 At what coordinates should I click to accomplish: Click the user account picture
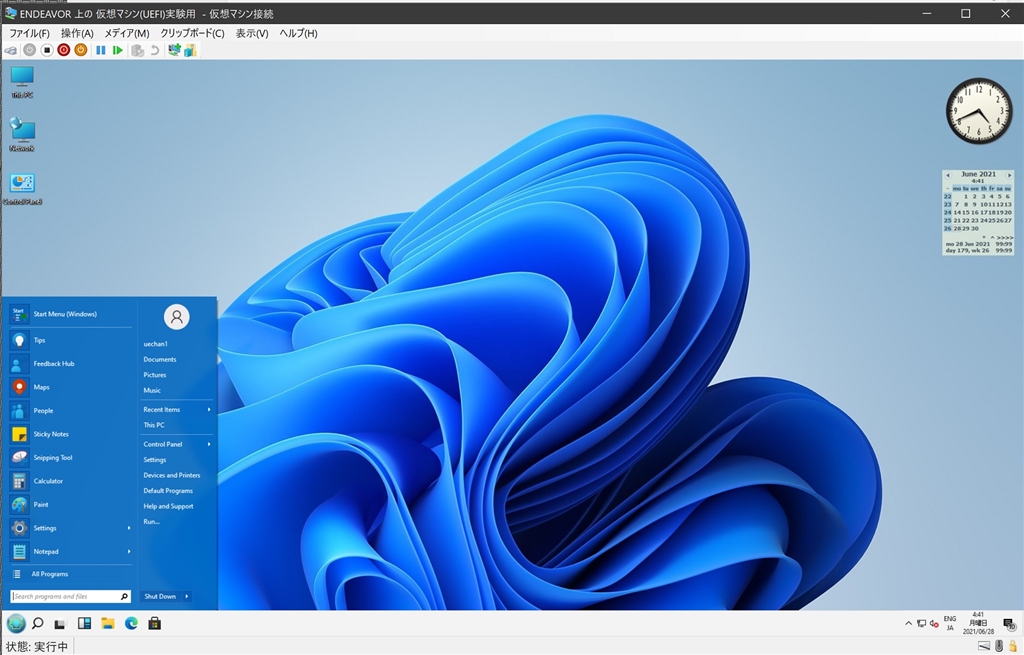pyautogui.click(x=176, y=317)
